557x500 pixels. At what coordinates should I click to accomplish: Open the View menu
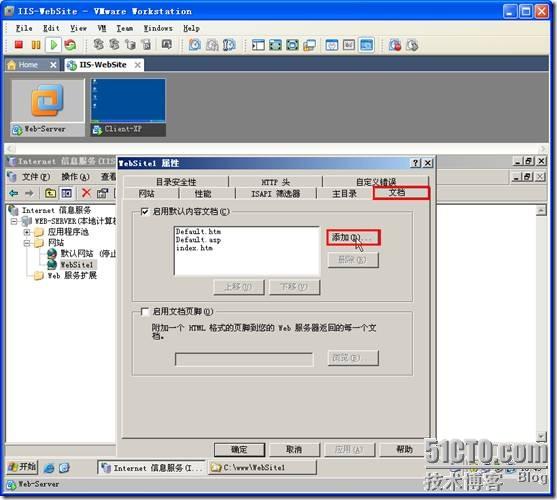click(78, 28)
